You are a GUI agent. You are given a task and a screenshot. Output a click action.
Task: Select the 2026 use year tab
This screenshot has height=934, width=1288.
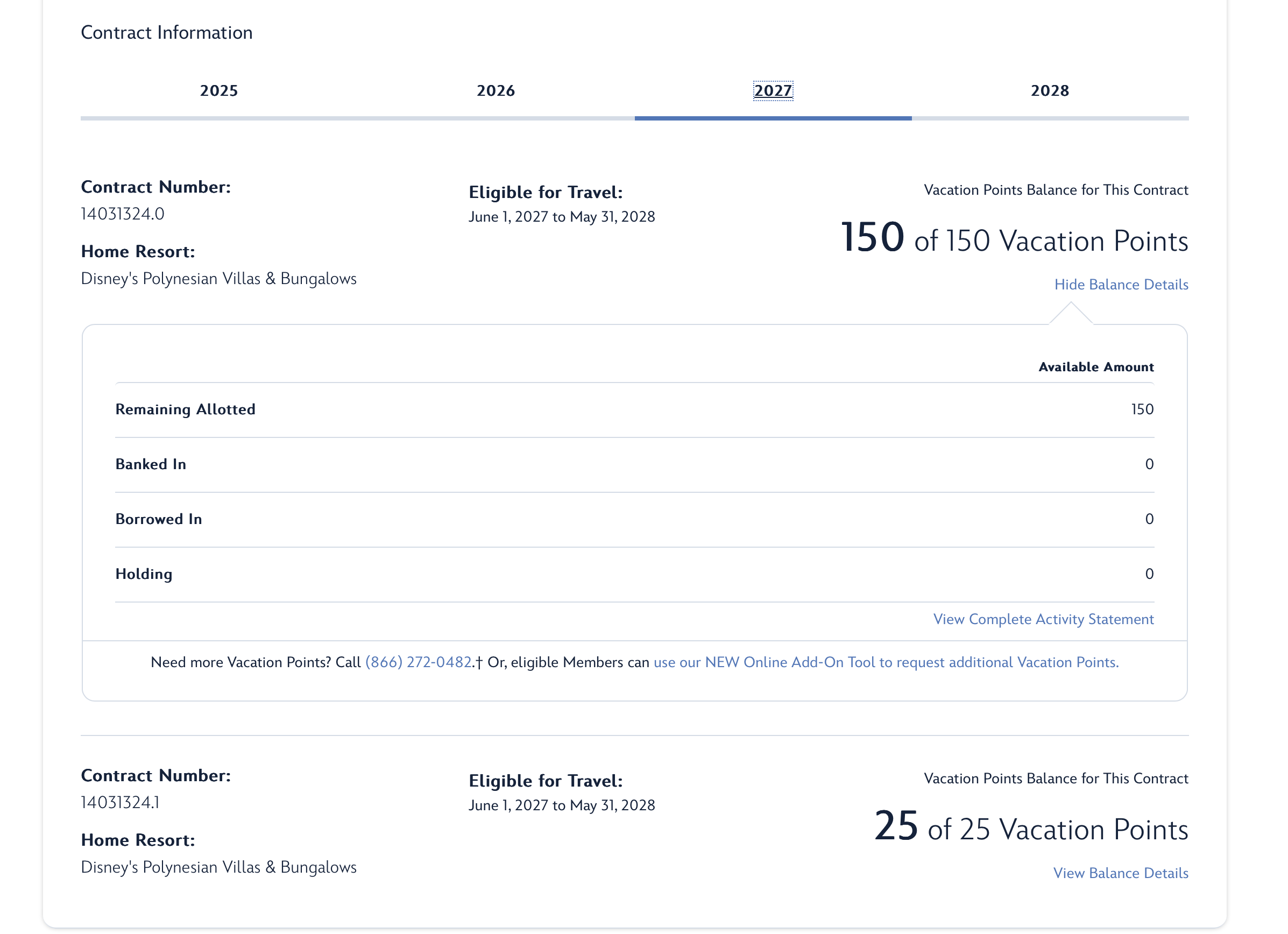click(x=495, y=91)
